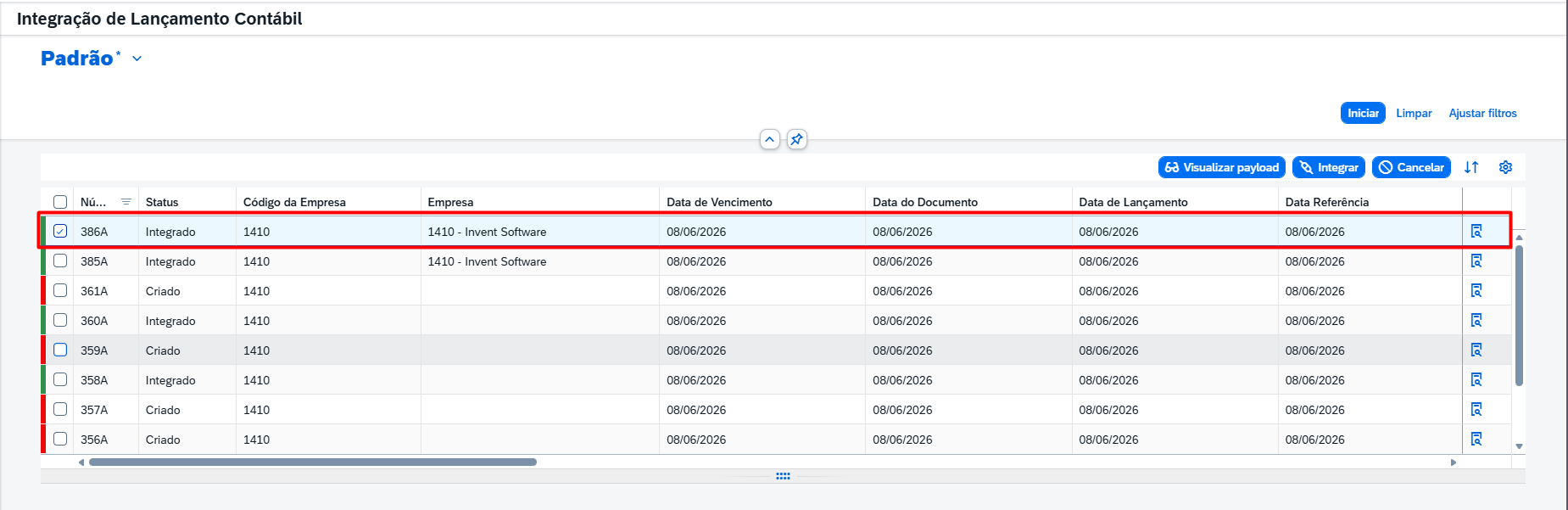This screenshot has height=510, width=1568.
Task: Click the Cancelar button
Action: [x=1411, y=167]
